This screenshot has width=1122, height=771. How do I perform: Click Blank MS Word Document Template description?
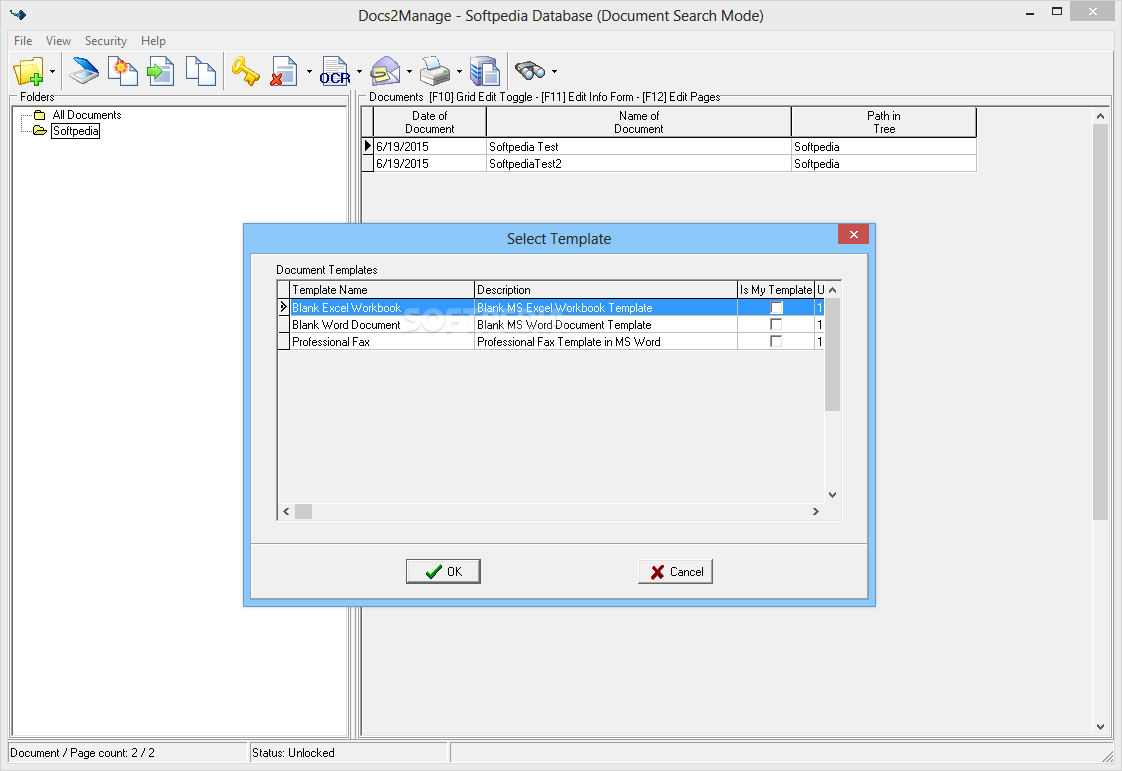(606, 325)
